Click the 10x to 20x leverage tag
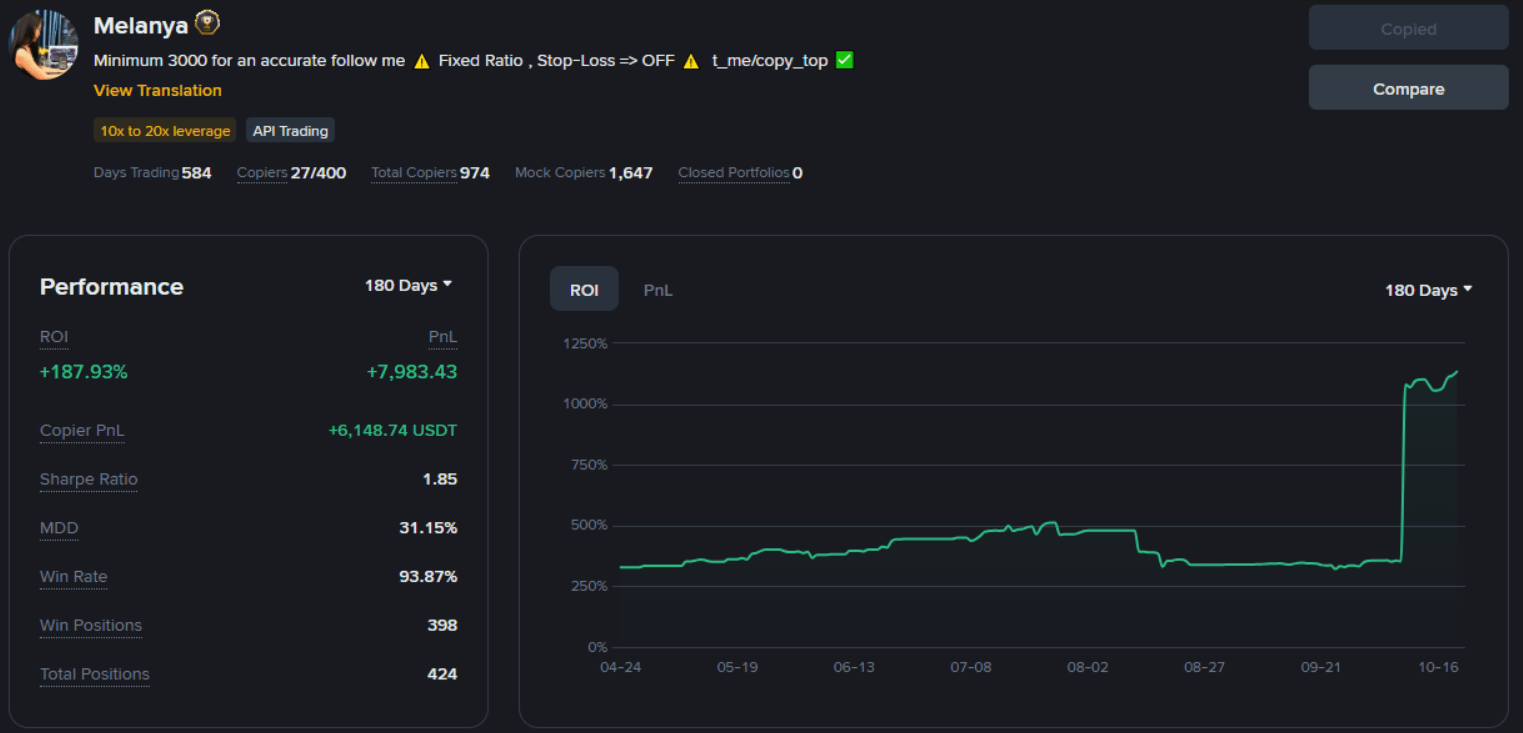 click(x=165, y=131)
